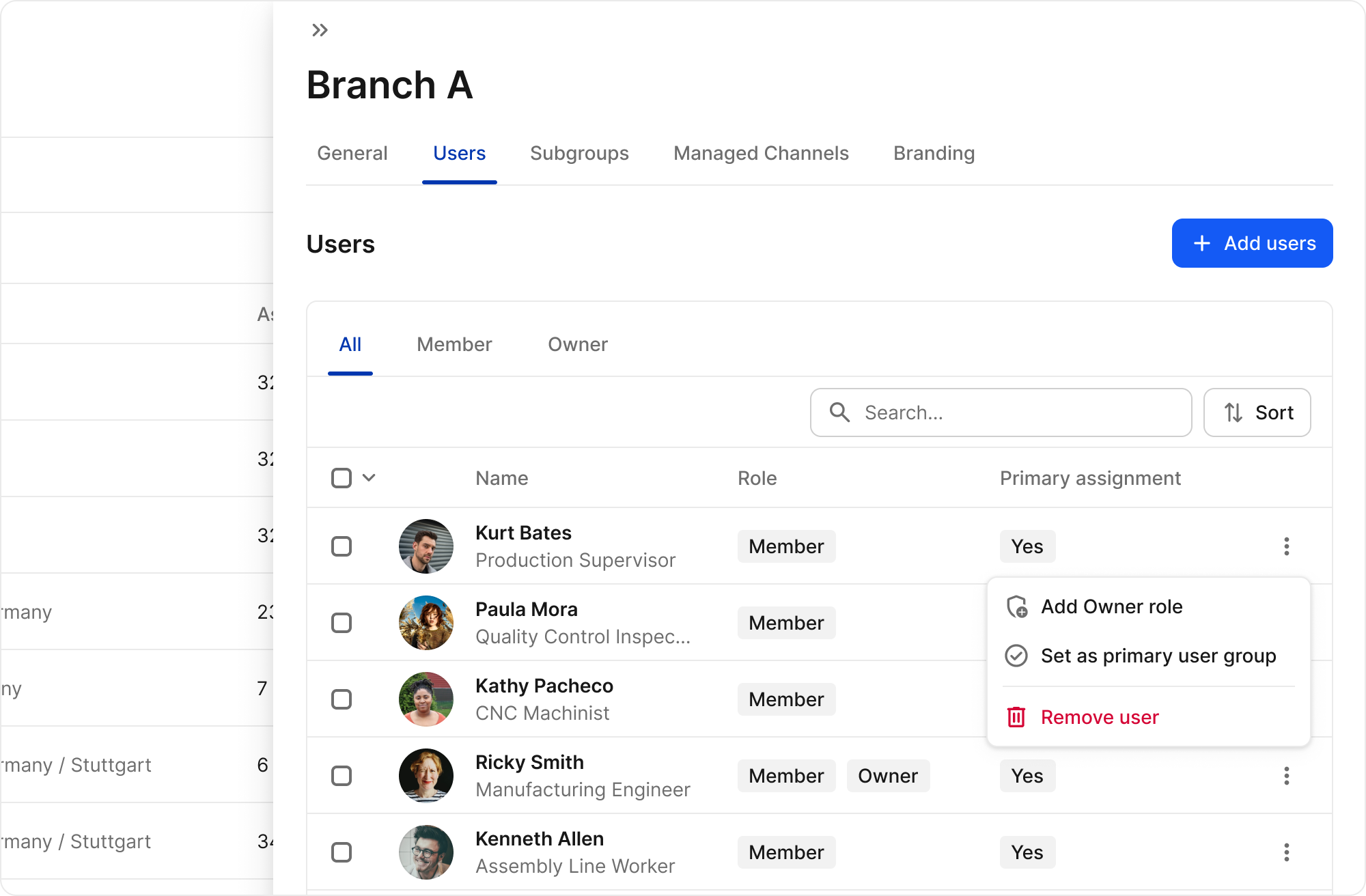Open the search field magnifier icon
The image size is (1366, 896).
click(839, 412)
